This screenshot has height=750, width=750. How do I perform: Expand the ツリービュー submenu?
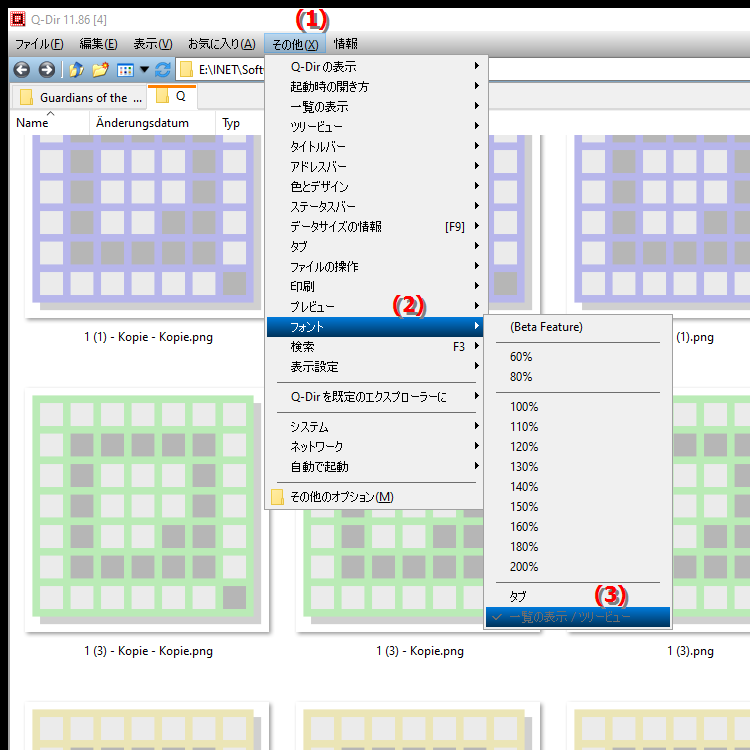(374, 127)
